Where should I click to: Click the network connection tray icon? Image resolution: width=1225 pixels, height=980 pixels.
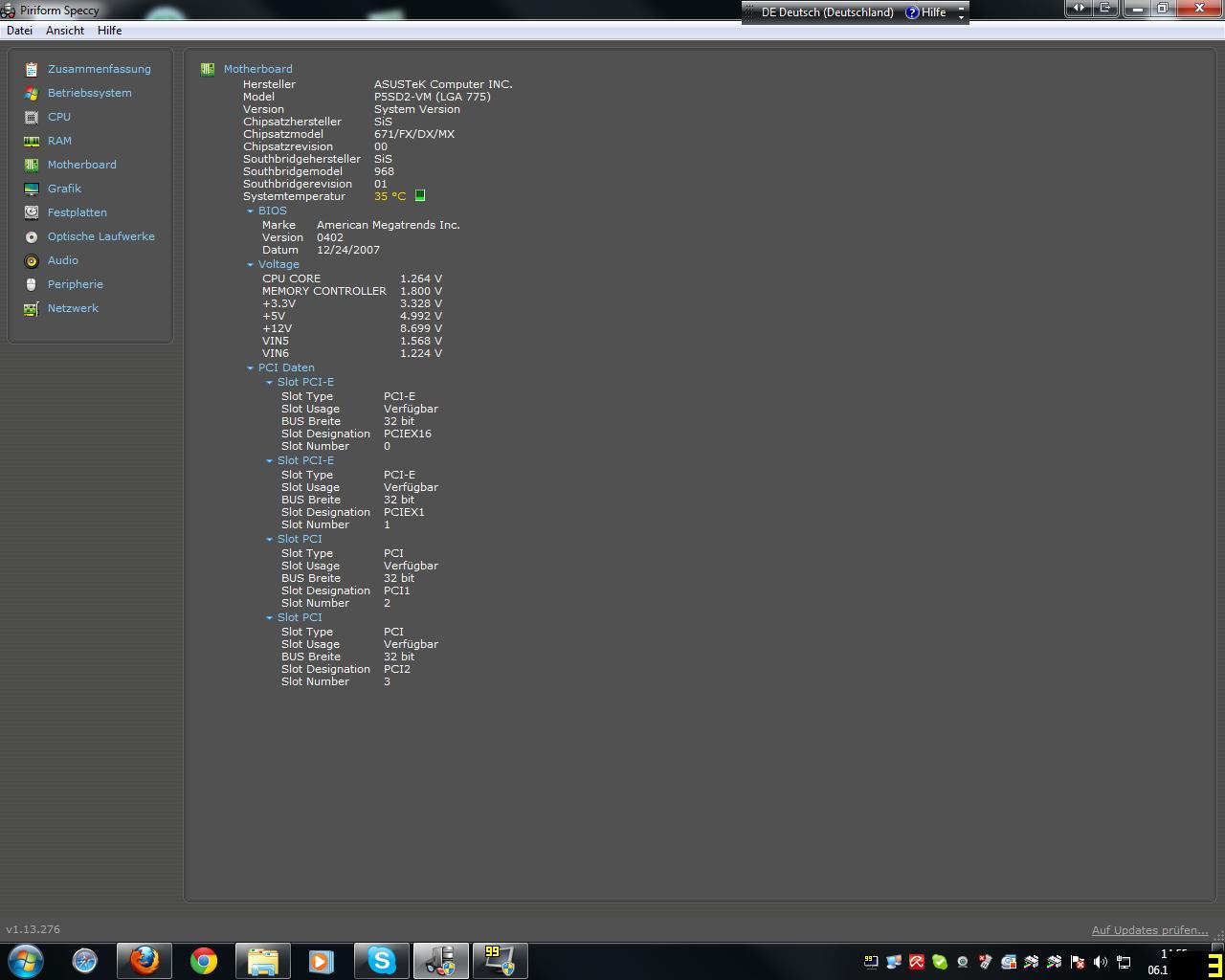[x=1124, y=962]
